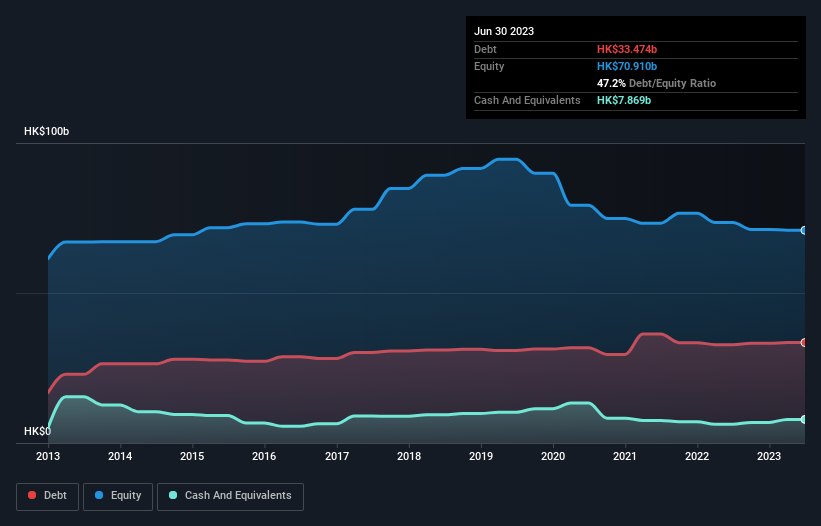Viewport: 821px width, 526px height.
Task: Click the teal Cash end-point marker
Action: pyautogui.click(x=804, y=419)
